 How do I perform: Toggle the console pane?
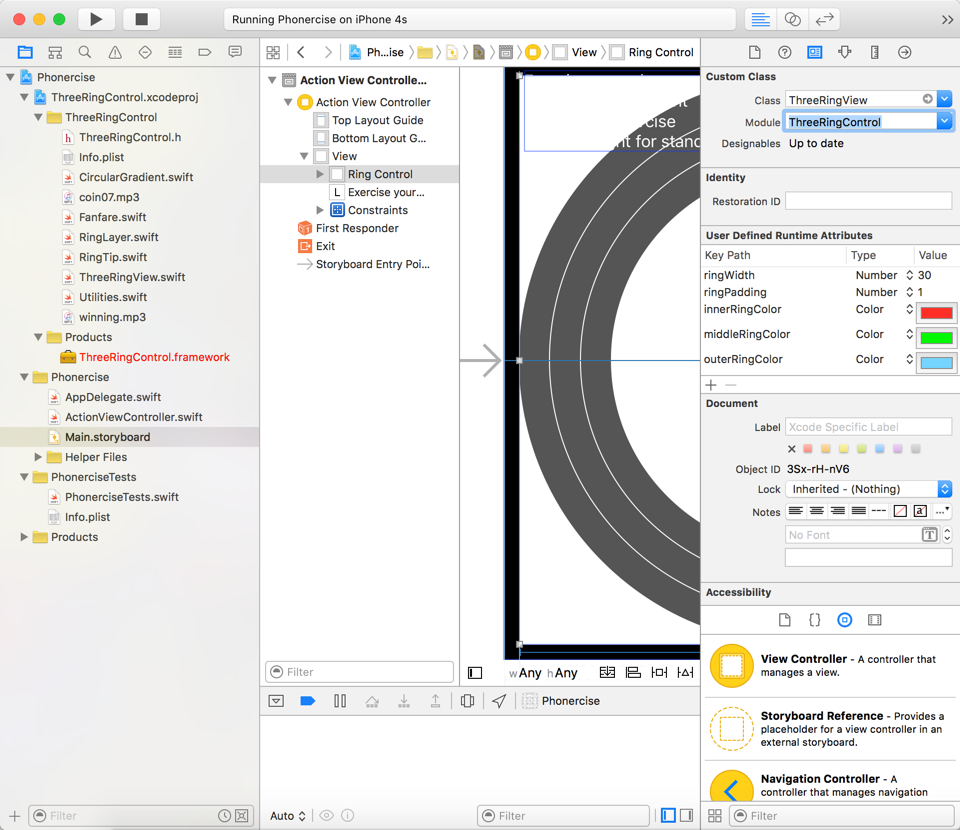click(686, 815)
